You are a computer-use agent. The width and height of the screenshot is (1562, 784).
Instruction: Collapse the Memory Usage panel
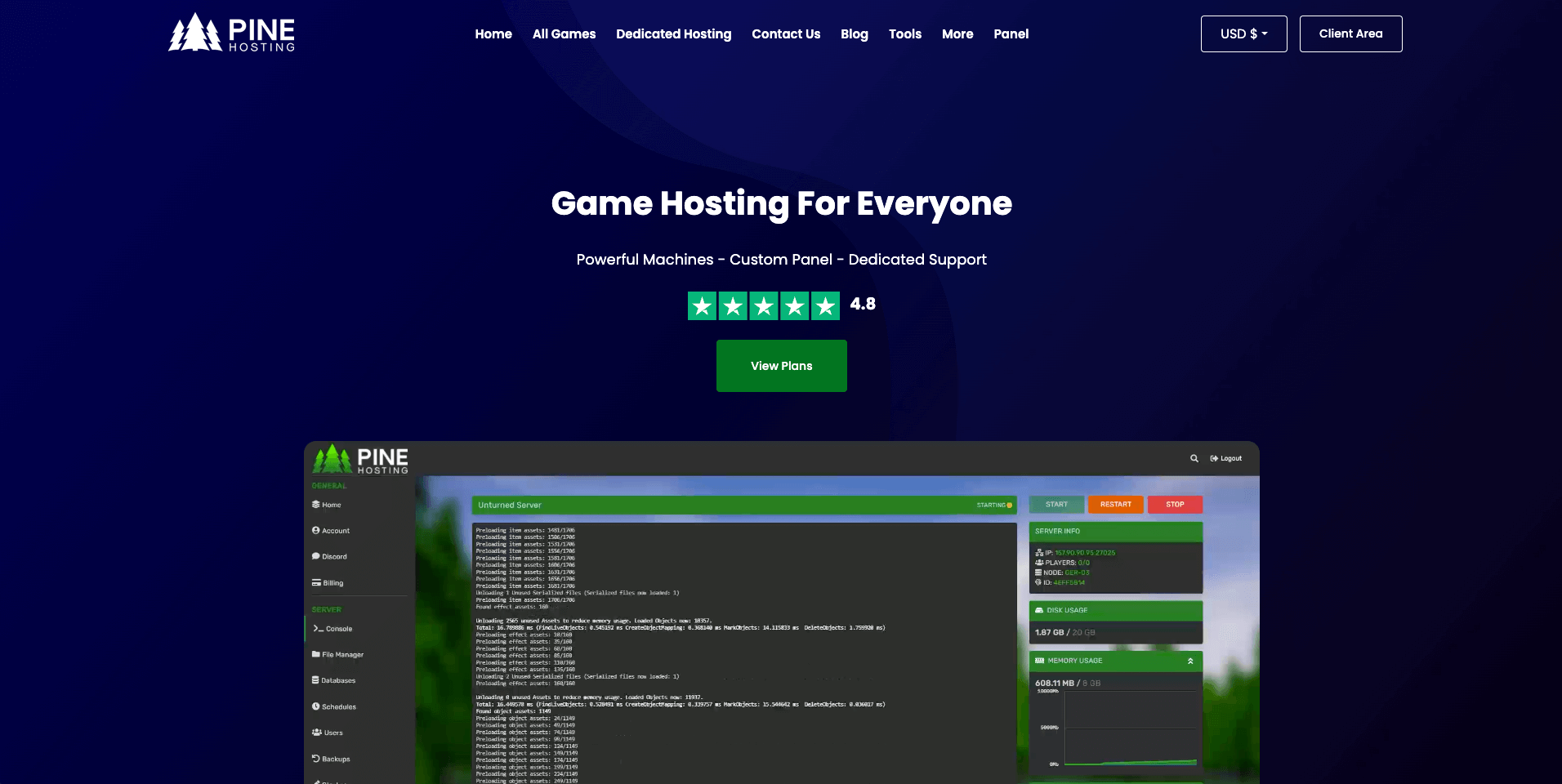pos(1190,661)
